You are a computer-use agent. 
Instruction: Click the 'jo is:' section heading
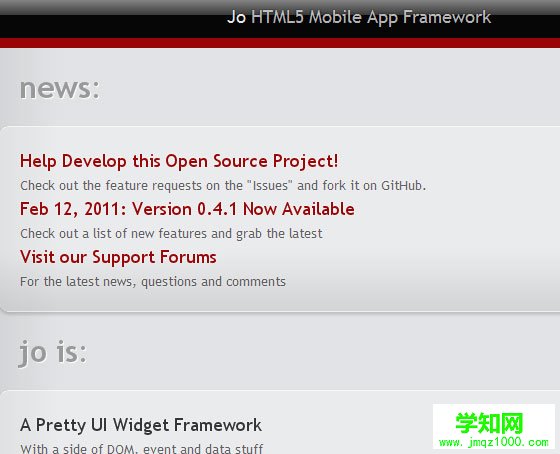tap(52, 353)
